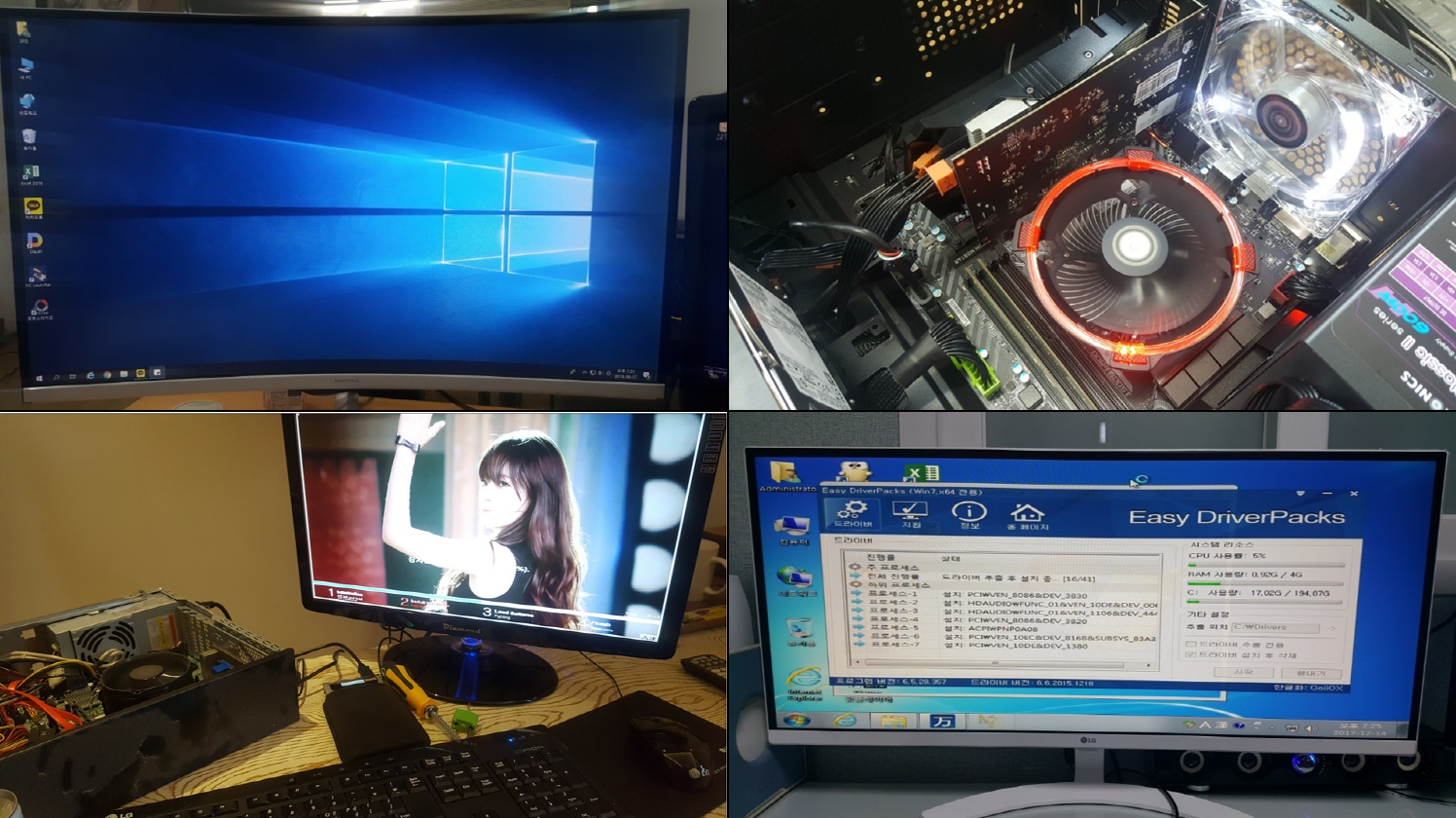This screenshot has height=818, width=1456.
Task: Click the volume speaker in Windows 7 tray
Action: coord(1310,728)
